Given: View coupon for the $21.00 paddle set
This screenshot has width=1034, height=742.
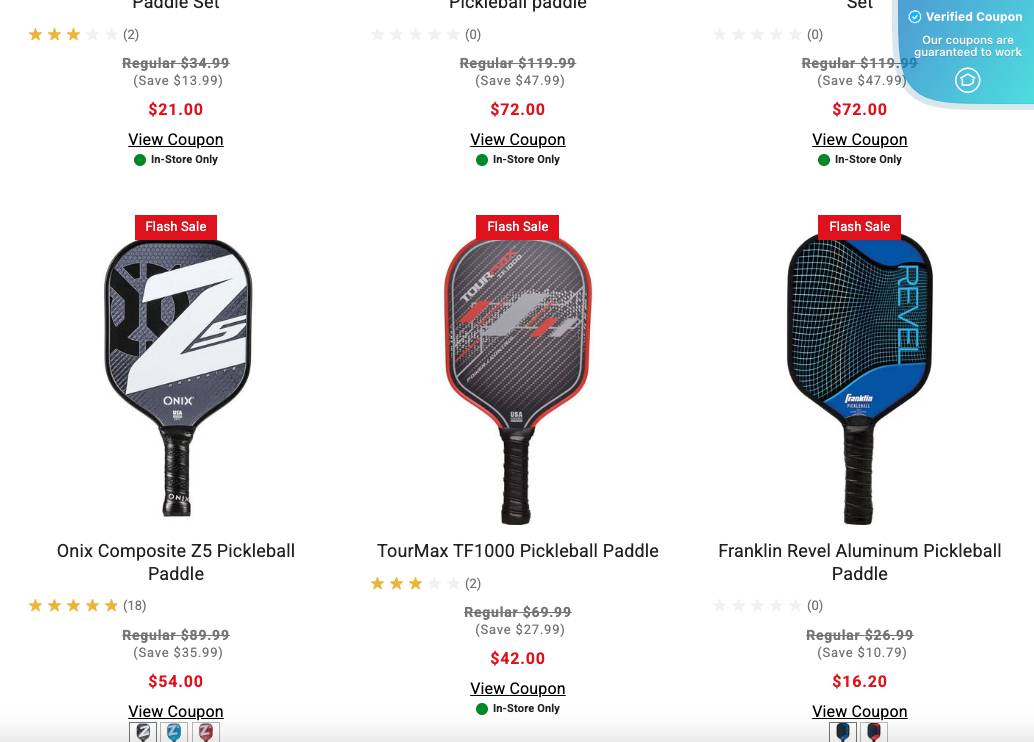Looking at the screenshot, I should pos(176,140).
